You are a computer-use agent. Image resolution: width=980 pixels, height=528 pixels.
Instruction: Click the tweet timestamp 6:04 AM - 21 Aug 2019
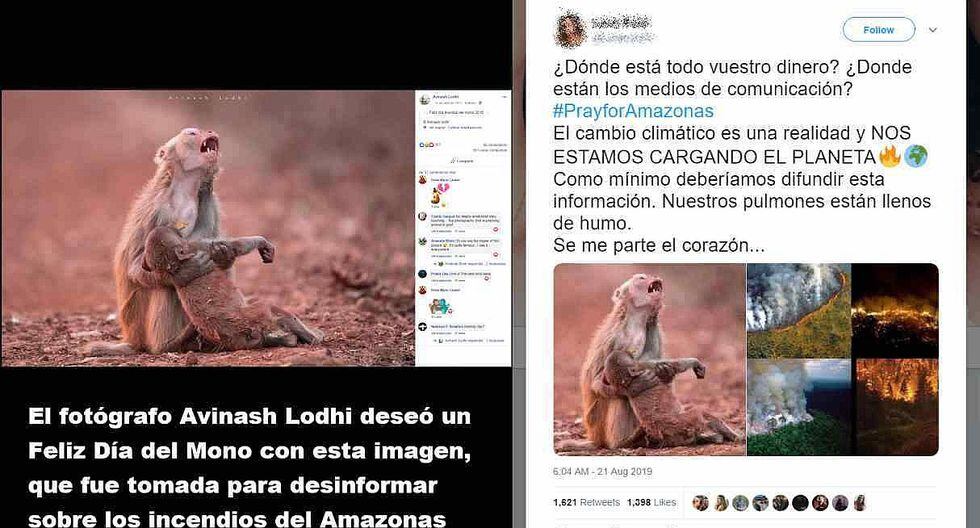[x=602, y=472]
